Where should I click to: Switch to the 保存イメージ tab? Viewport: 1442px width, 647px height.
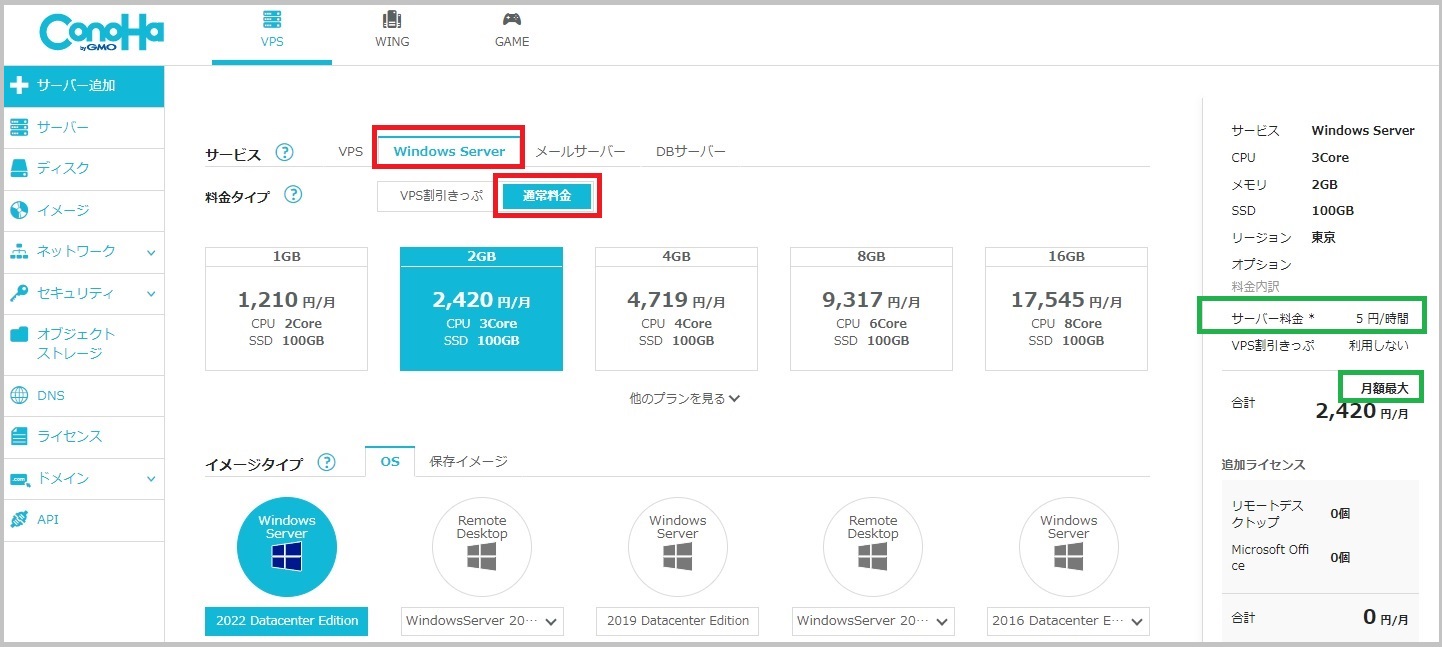tap(469, 461)
